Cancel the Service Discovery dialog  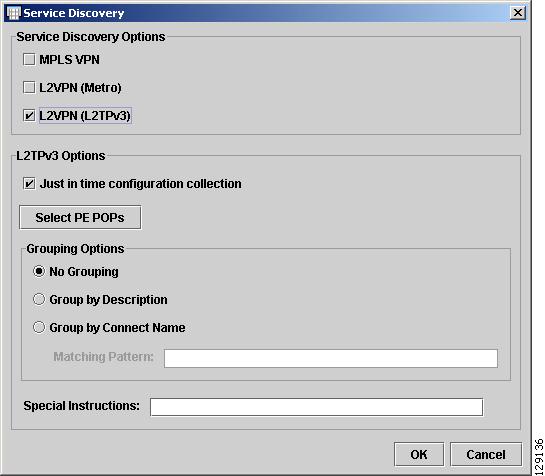[x=486, y=454]
